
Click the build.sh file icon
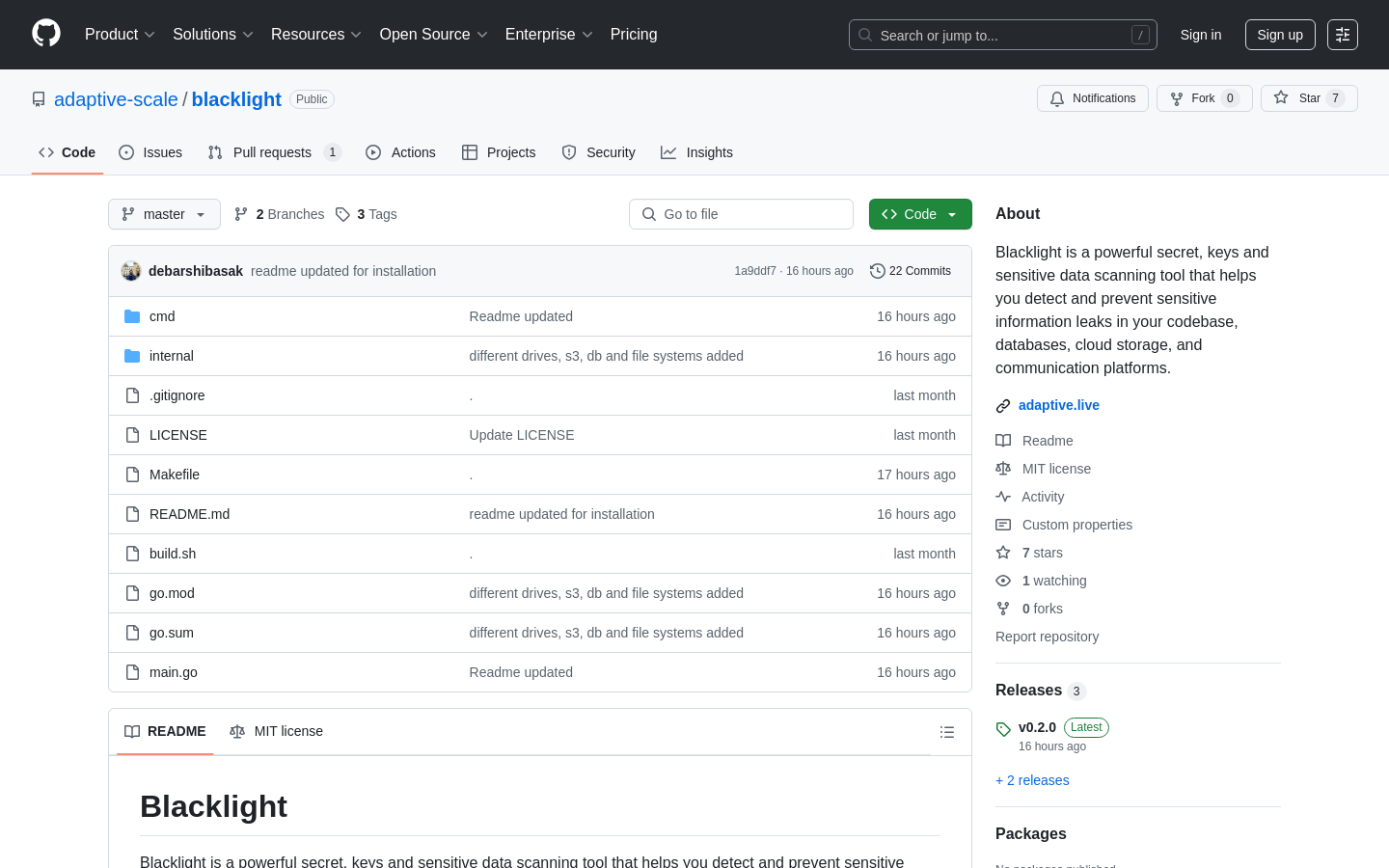click(132, 554)
